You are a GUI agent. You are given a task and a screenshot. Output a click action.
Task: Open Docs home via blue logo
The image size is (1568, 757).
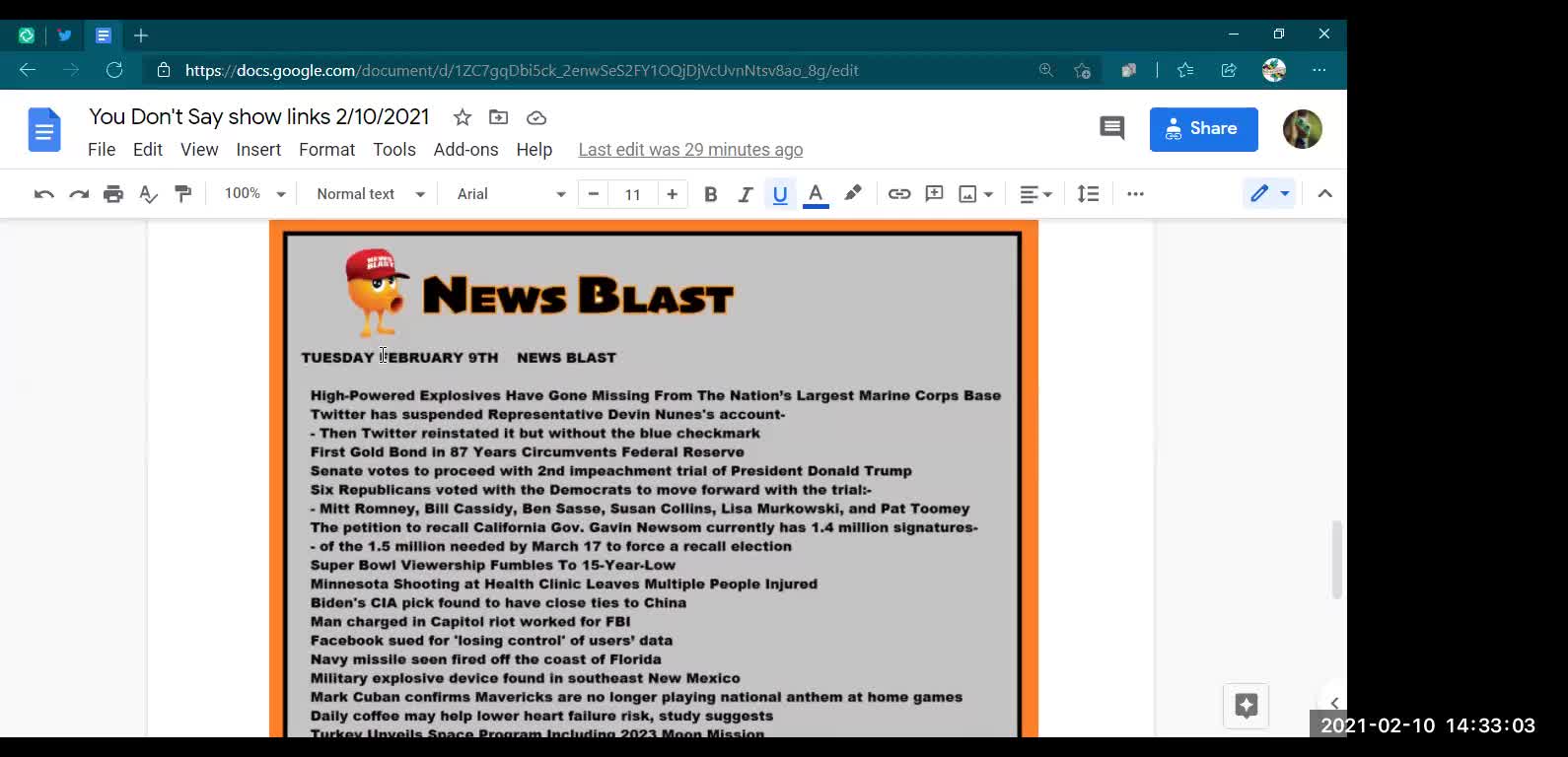[44, 129]
